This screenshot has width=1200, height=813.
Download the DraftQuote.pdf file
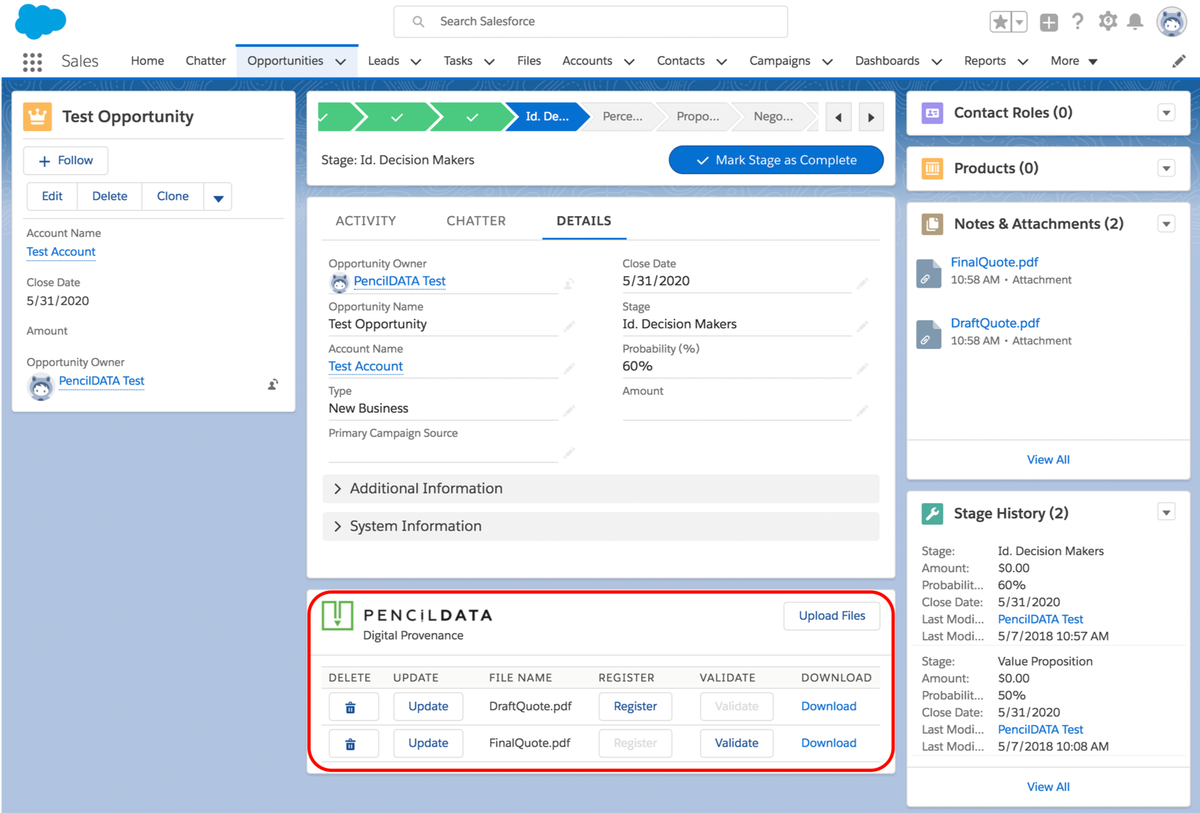[829, 706]
